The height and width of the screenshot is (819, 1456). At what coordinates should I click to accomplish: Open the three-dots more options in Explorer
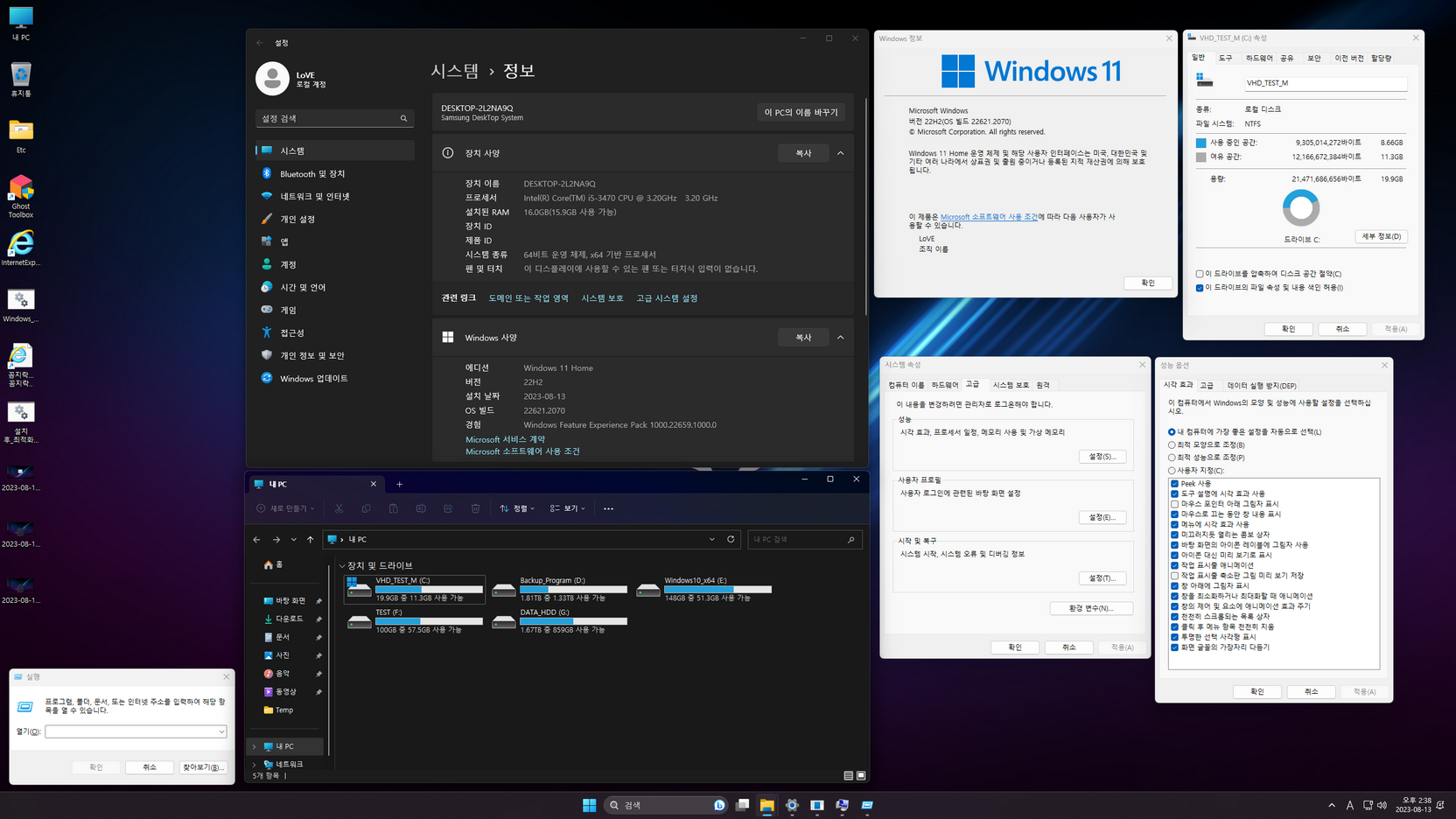(608, 508)
